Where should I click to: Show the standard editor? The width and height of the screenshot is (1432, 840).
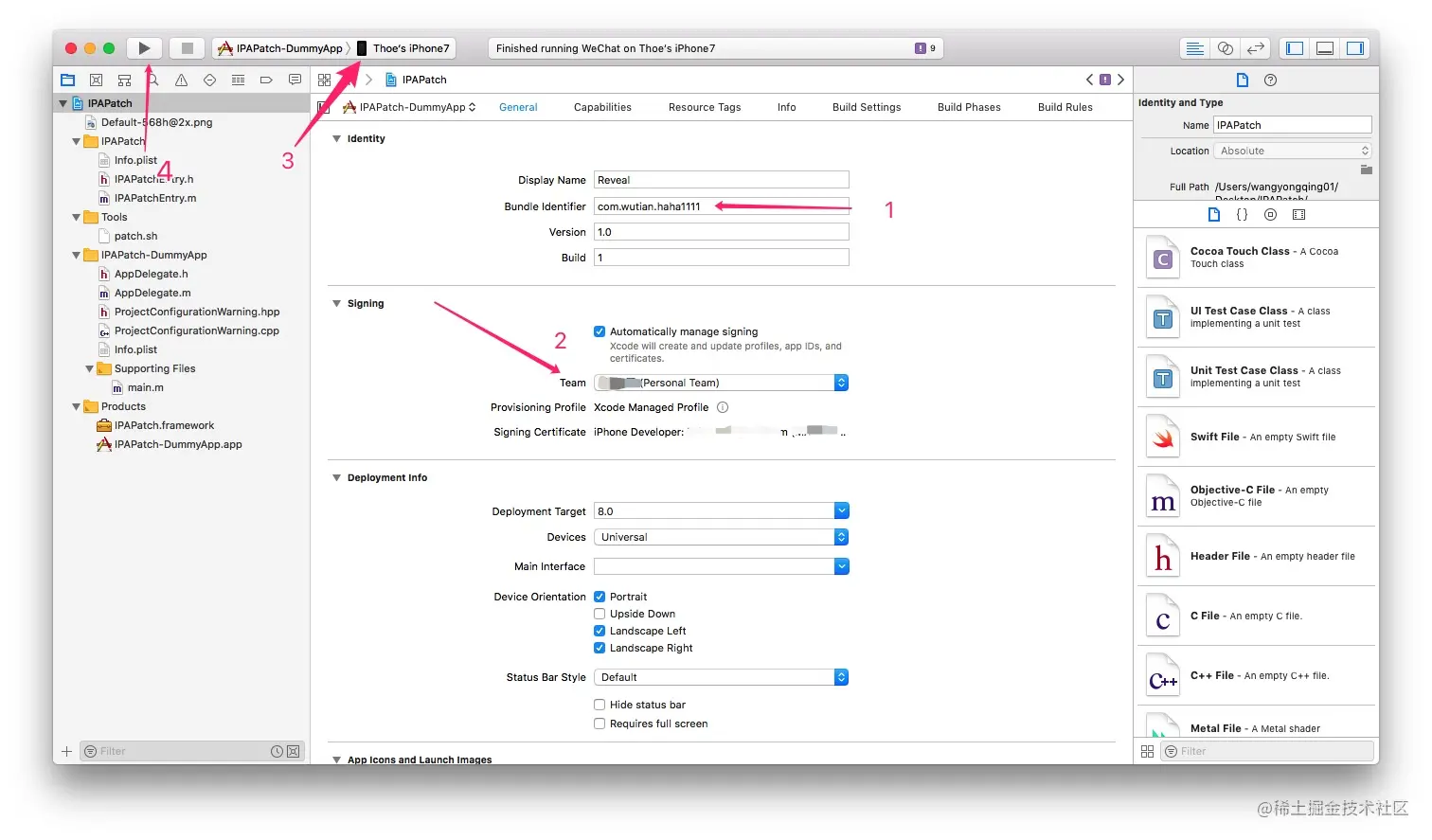[1195, 48]
